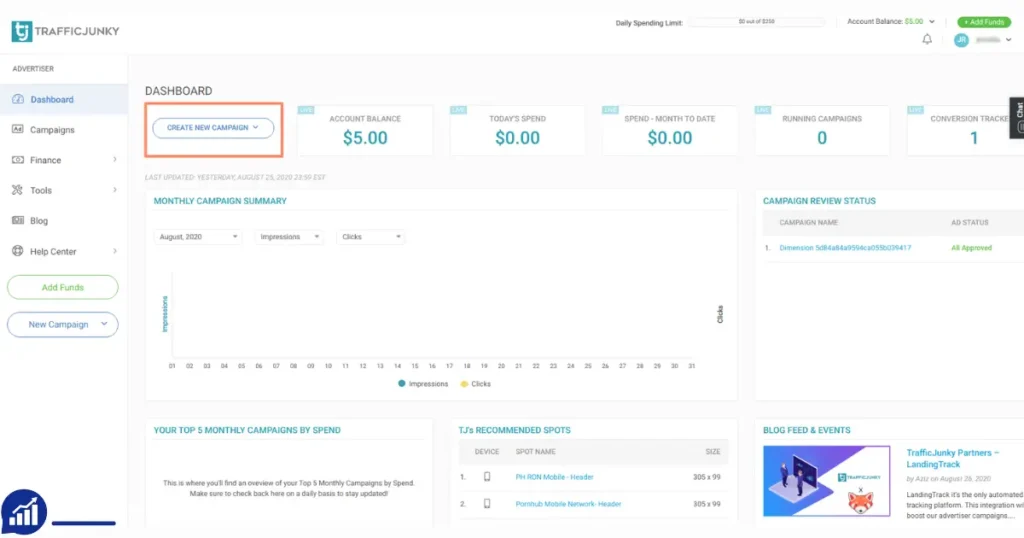Click the Ad Status column header
Viewport: 1024px width, 538px height.
(969, 223)
